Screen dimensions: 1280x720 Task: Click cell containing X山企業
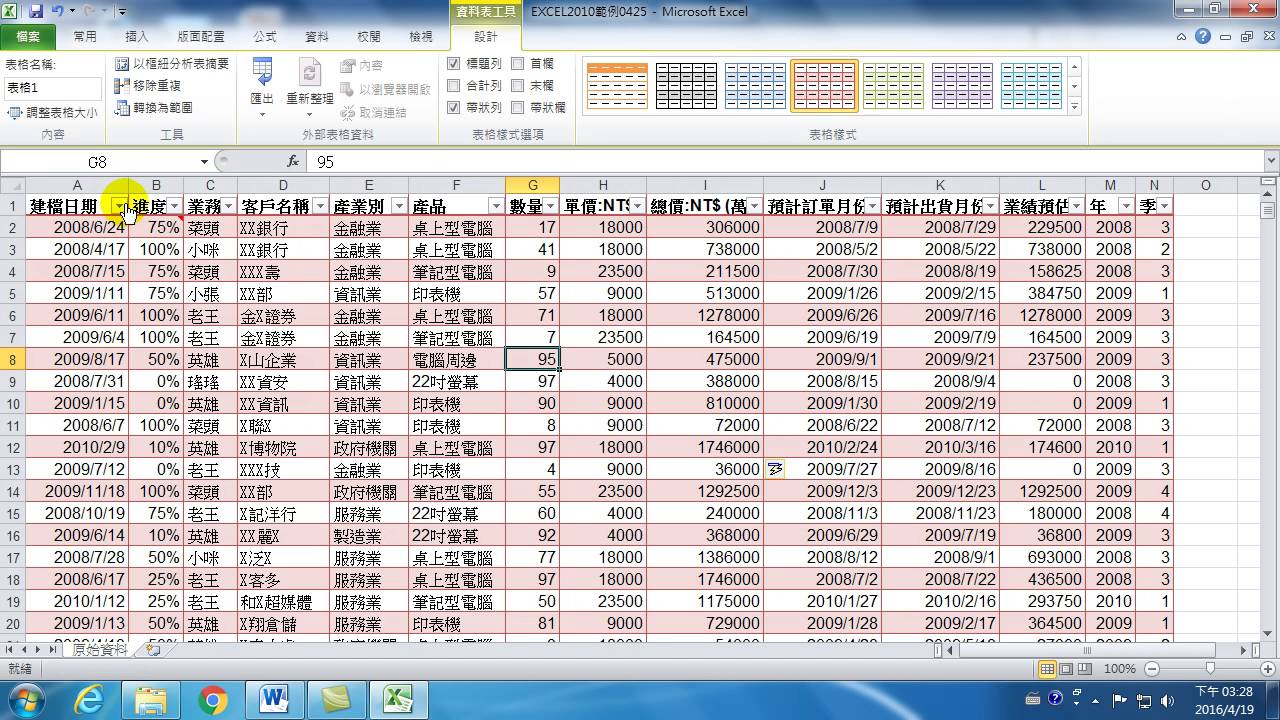pos(283,360)
